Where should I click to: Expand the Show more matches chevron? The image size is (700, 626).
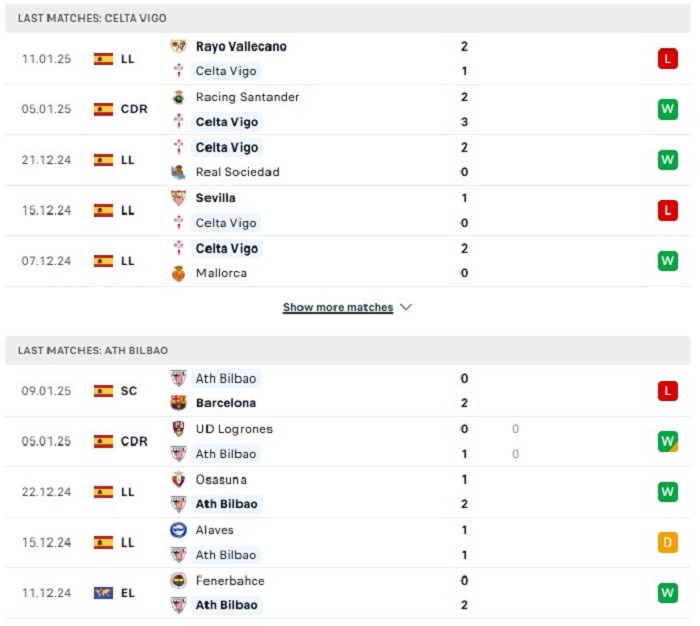[x=406, y=307]
